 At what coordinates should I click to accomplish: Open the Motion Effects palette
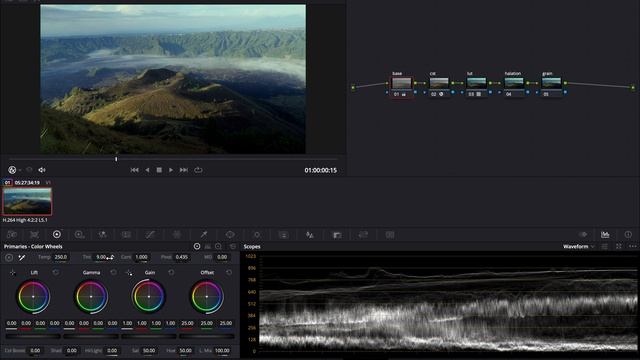click(127, 235)
